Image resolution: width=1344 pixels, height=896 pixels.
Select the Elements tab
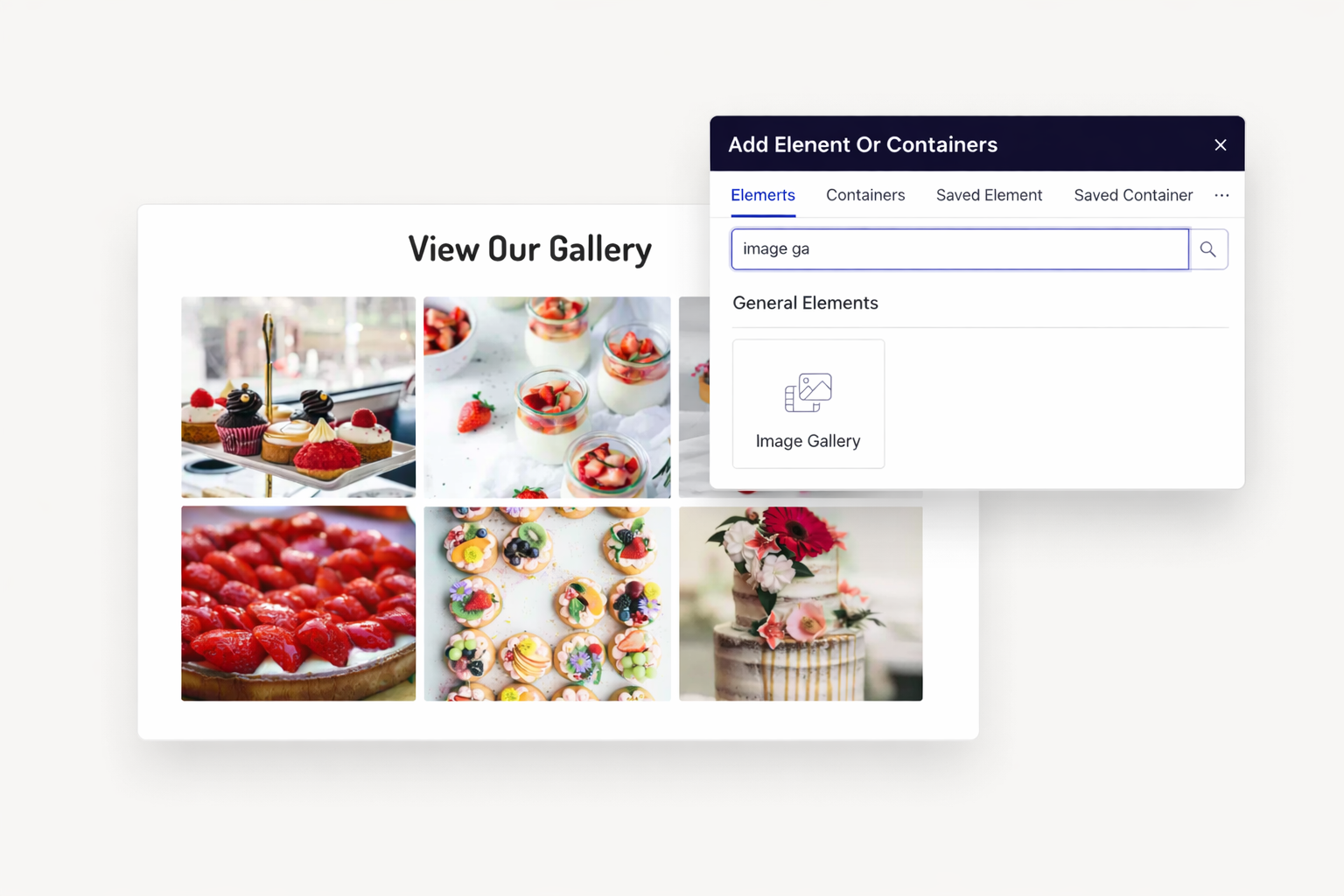[763, 195]
